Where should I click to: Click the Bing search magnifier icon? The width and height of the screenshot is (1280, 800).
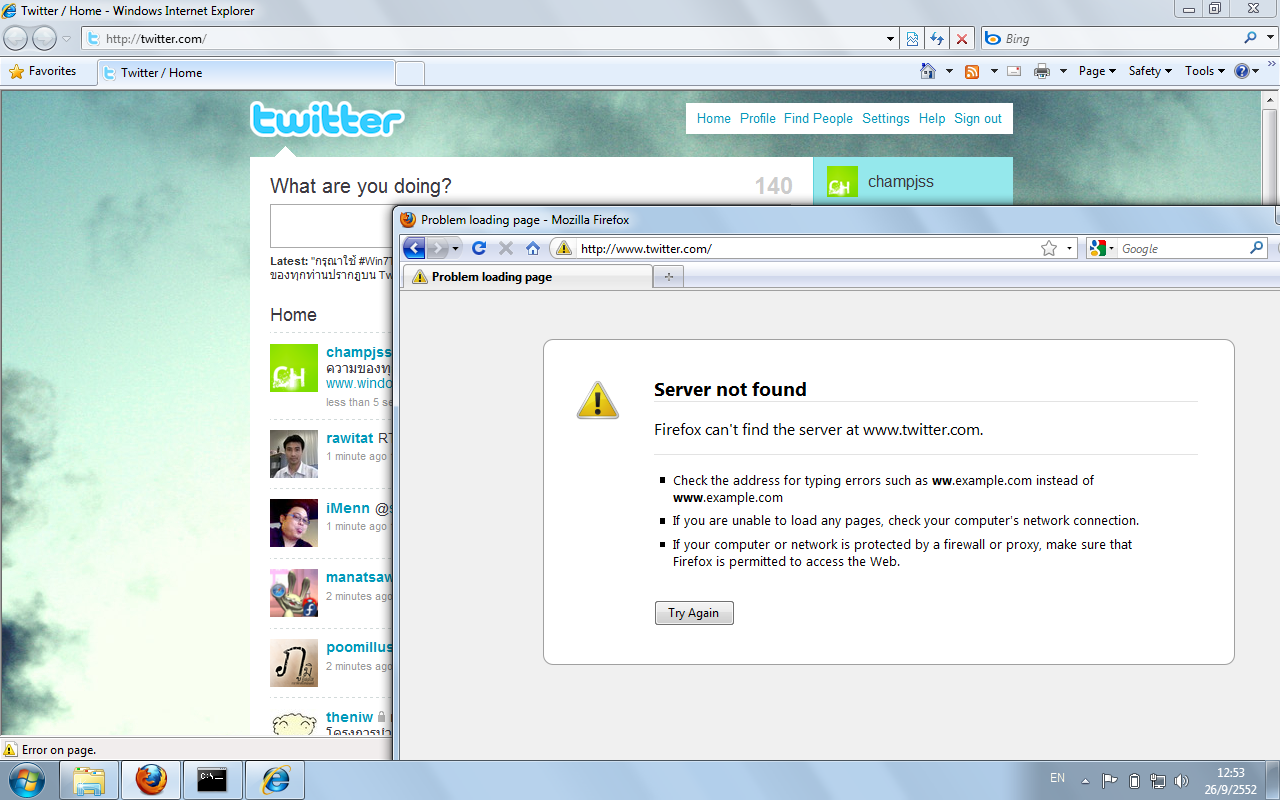(1250, 38)
